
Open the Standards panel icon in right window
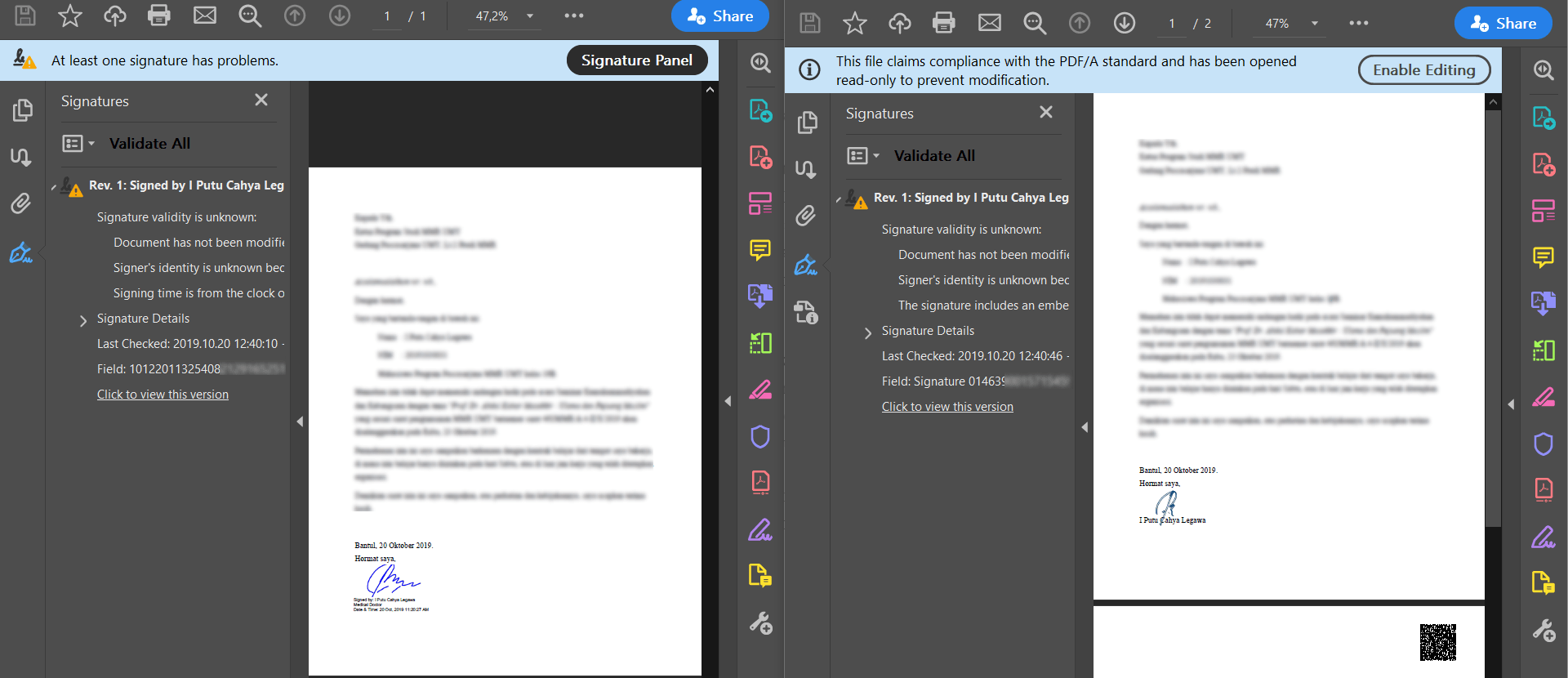(807, 312)
